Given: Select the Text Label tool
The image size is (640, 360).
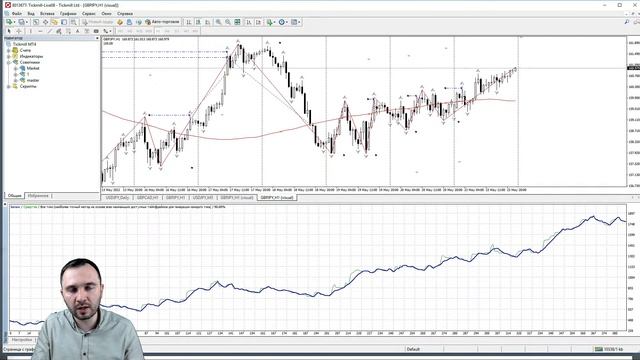Looking at the screenshot, I should (x=87, y=31).
